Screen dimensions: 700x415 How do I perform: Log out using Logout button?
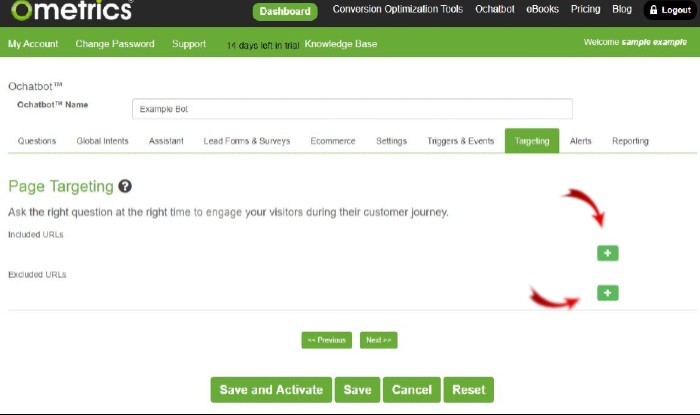[x=670, y=10]
